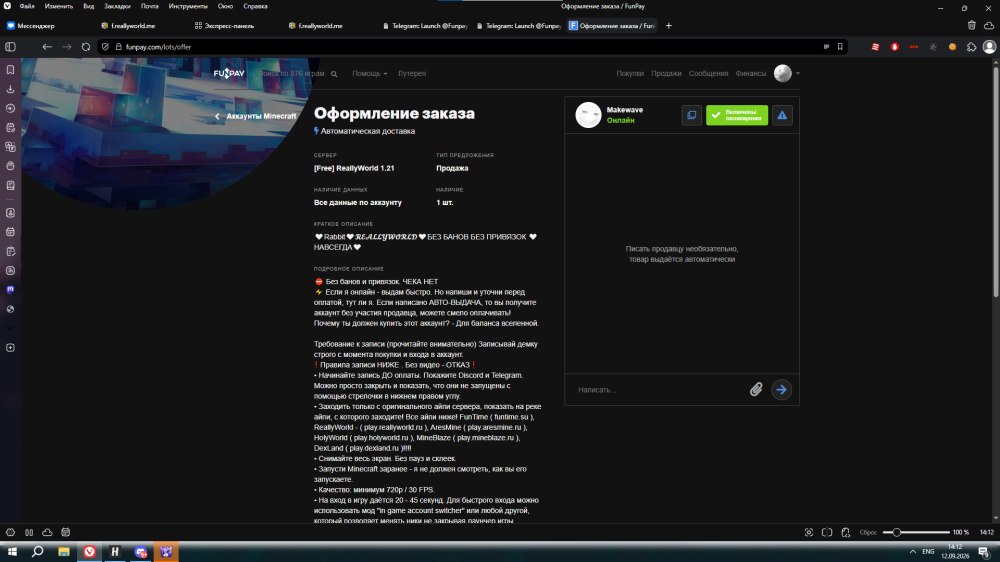
Task: Open calendar icon in status bar
Action: (66, 533)
